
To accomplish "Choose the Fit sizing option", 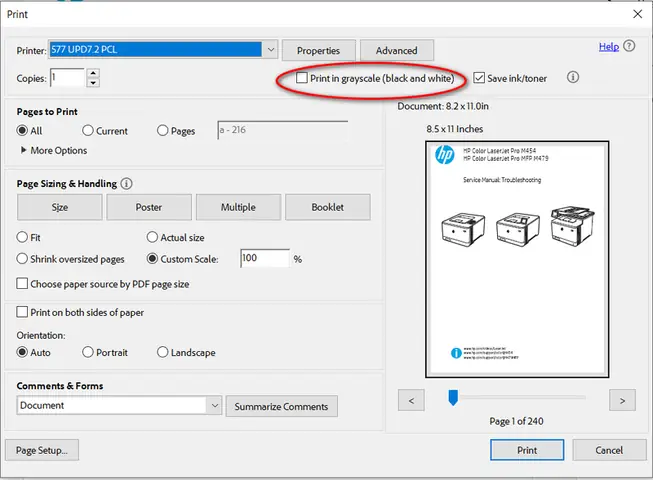I will tap(22, 237).
